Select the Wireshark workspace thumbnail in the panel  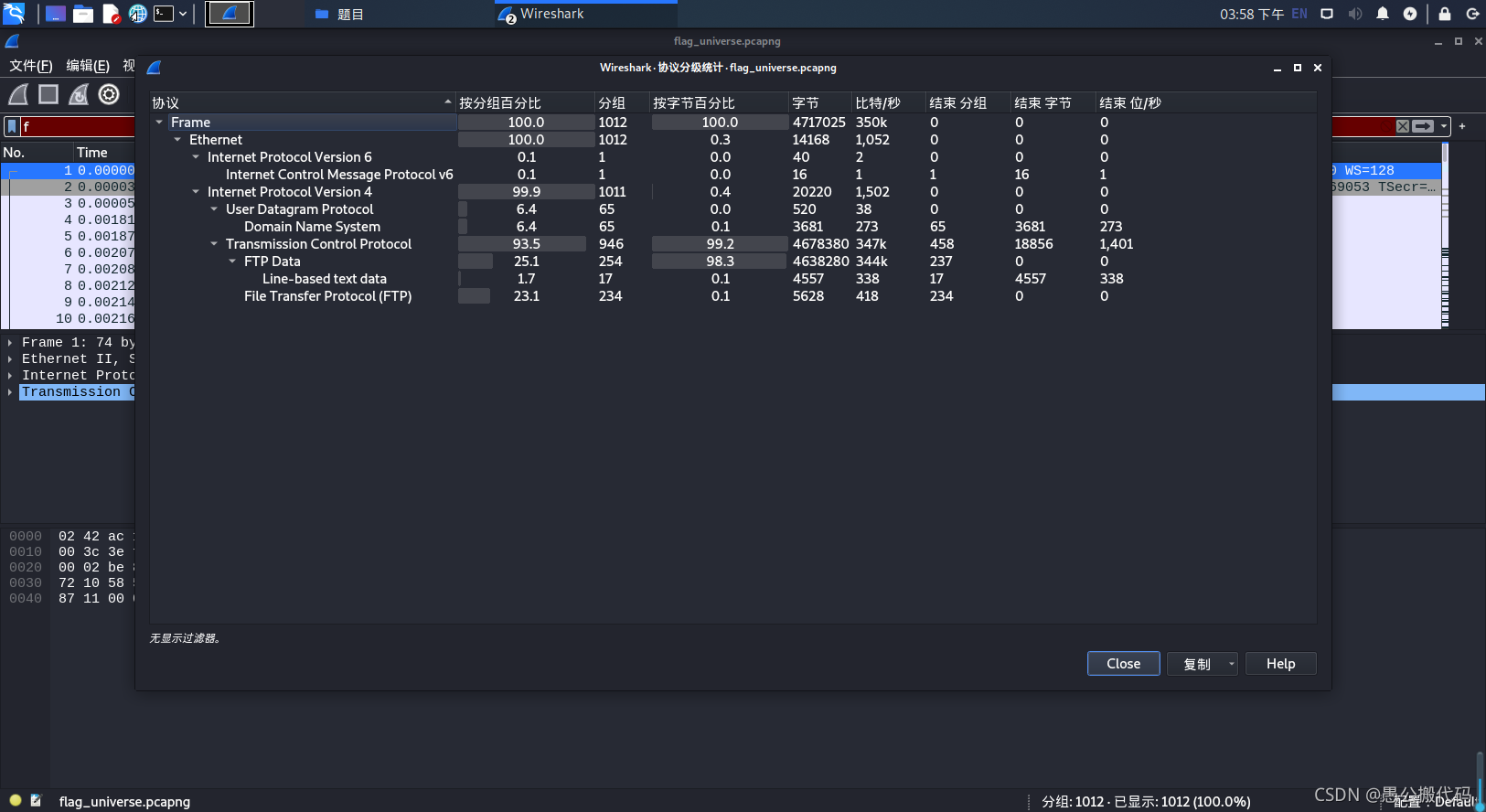coord(230,14)
